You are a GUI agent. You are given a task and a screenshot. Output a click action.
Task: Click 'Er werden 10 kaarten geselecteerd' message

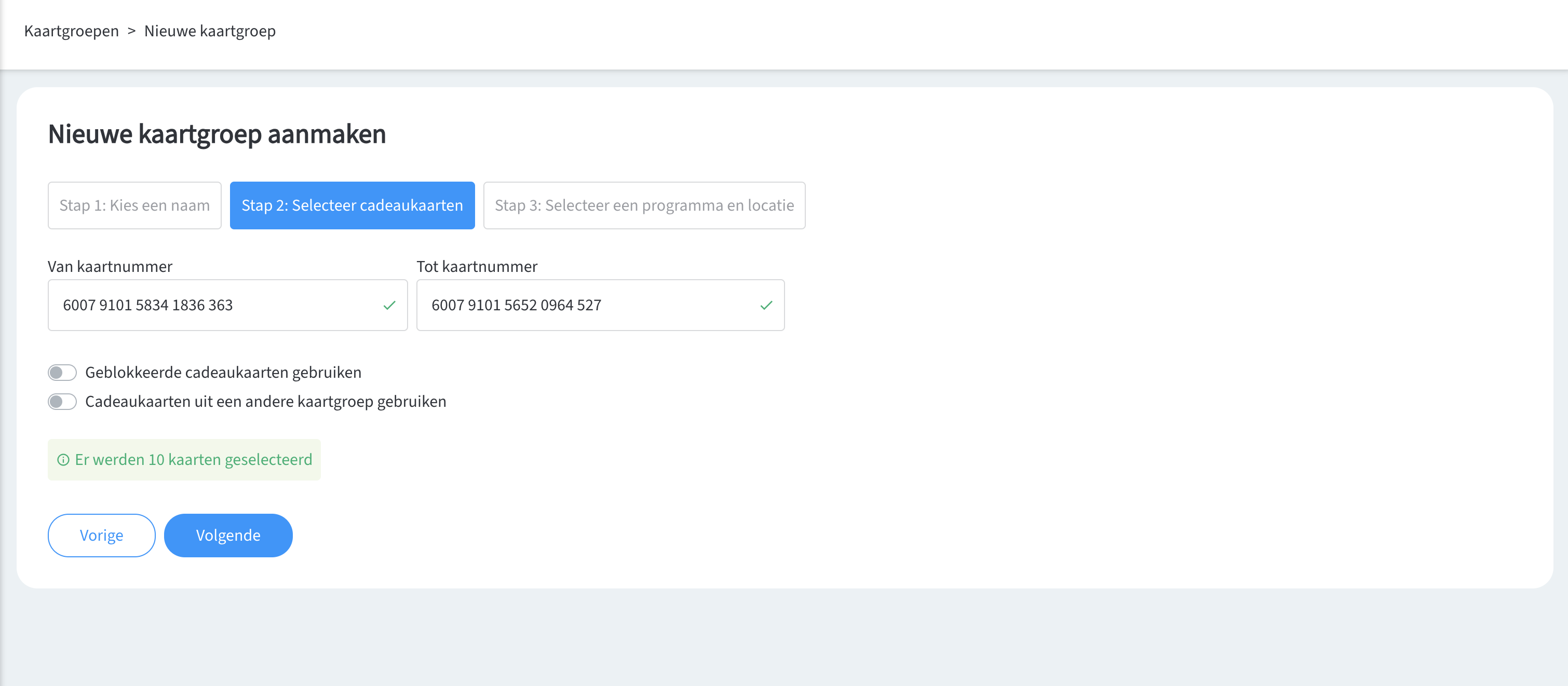click(193, 460)
